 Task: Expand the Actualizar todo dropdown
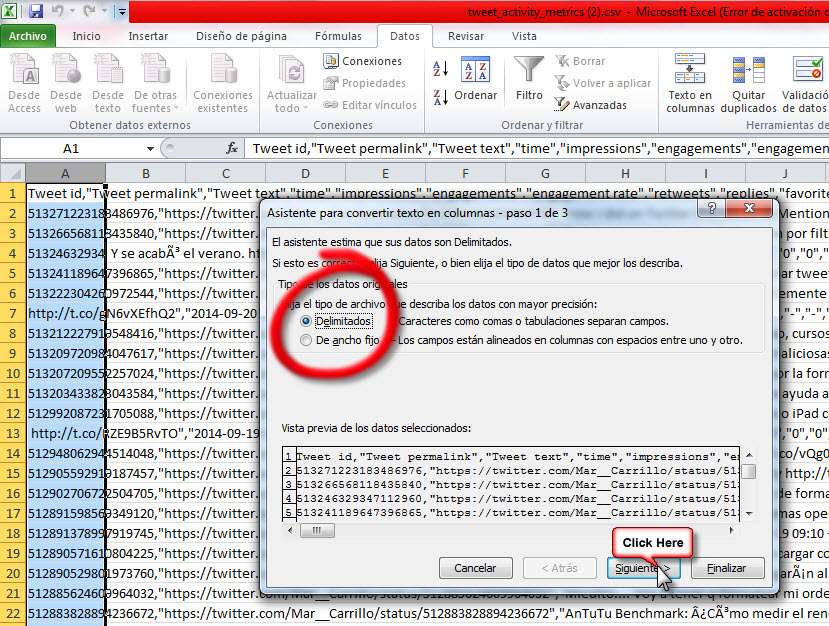[x=292, y=108]
